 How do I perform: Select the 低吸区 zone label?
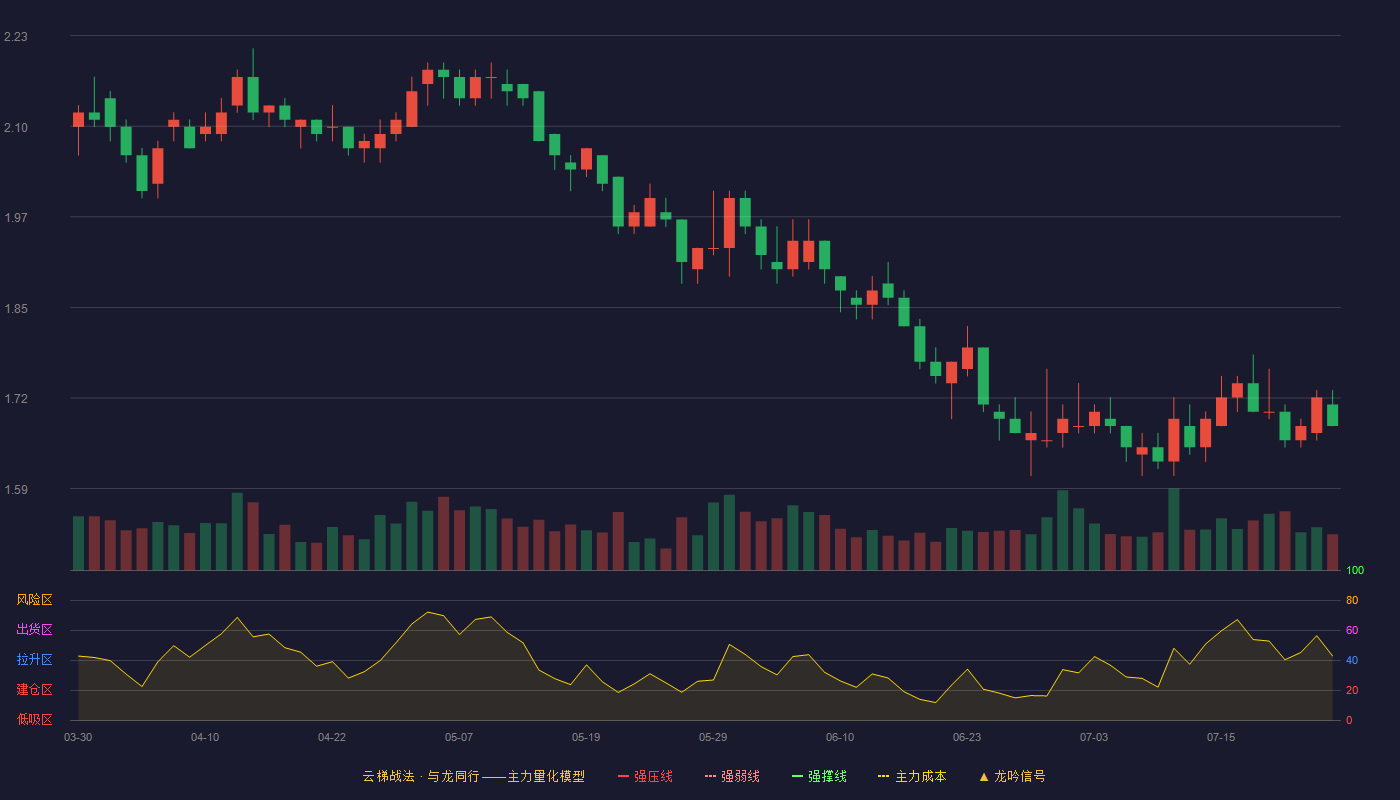point(34,719)
